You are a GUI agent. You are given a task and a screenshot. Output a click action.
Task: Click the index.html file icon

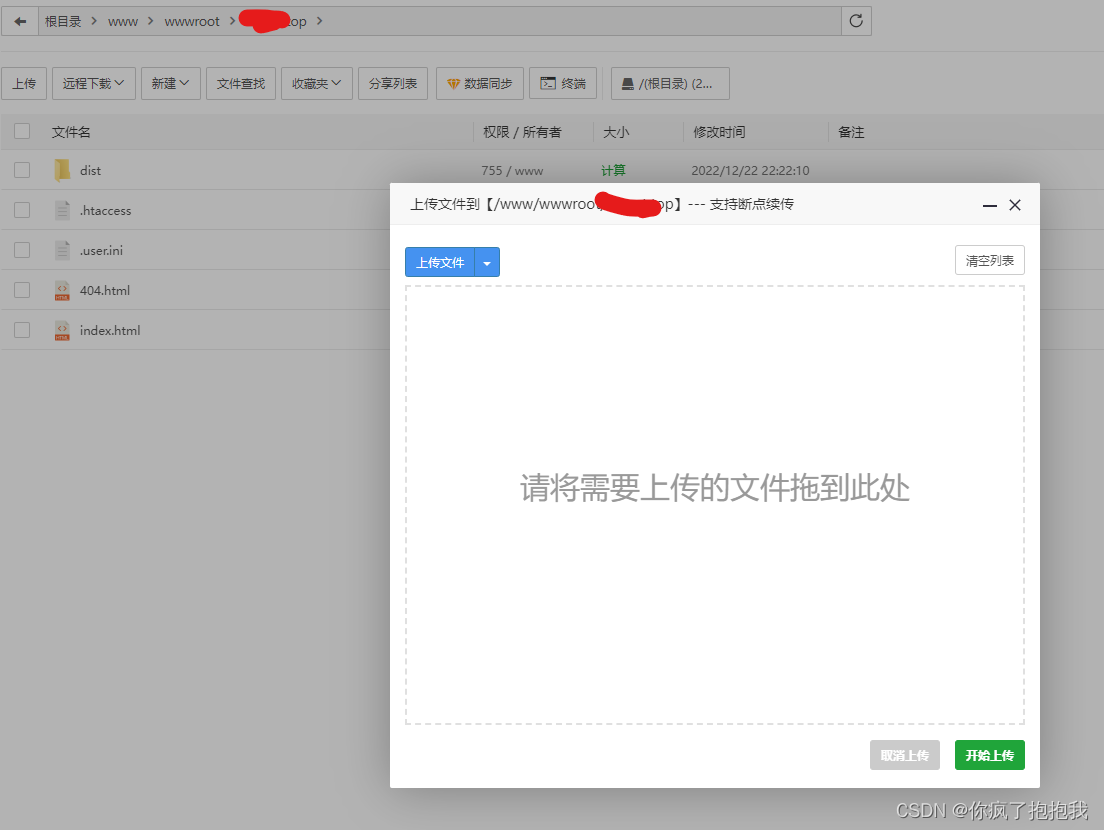[62, 330]
